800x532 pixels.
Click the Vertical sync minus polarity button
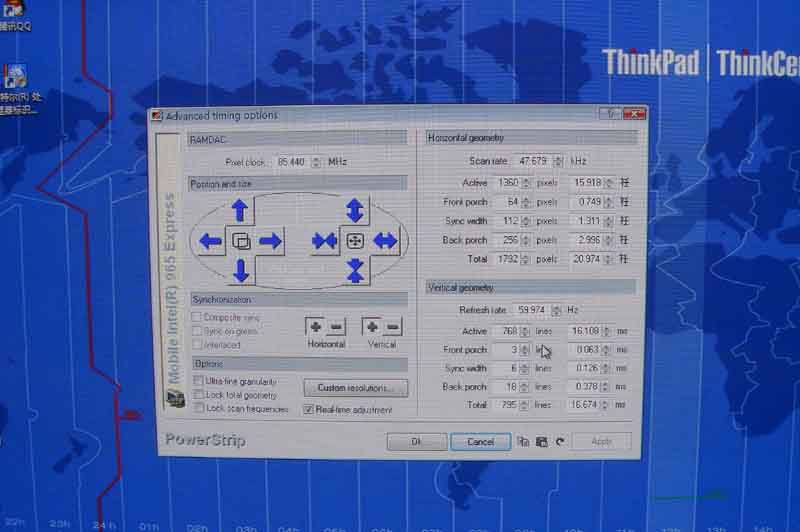[x=391, y=327]
